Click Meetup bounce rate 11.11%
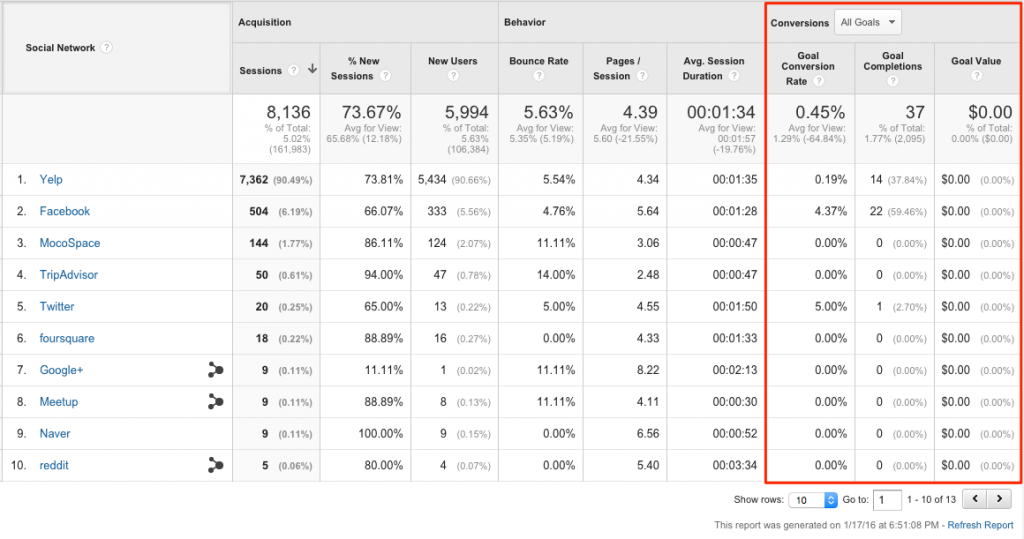Screen dimensions: 1024x539 pyautogui.click(x=556, y=402)
